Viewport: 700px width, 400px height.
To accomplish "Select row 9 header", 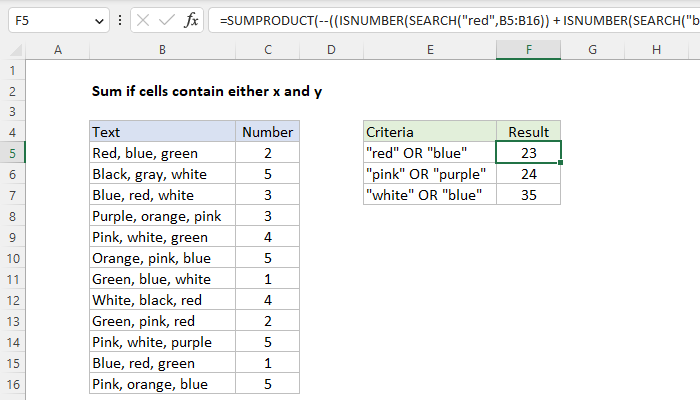I will click(12, 237).
